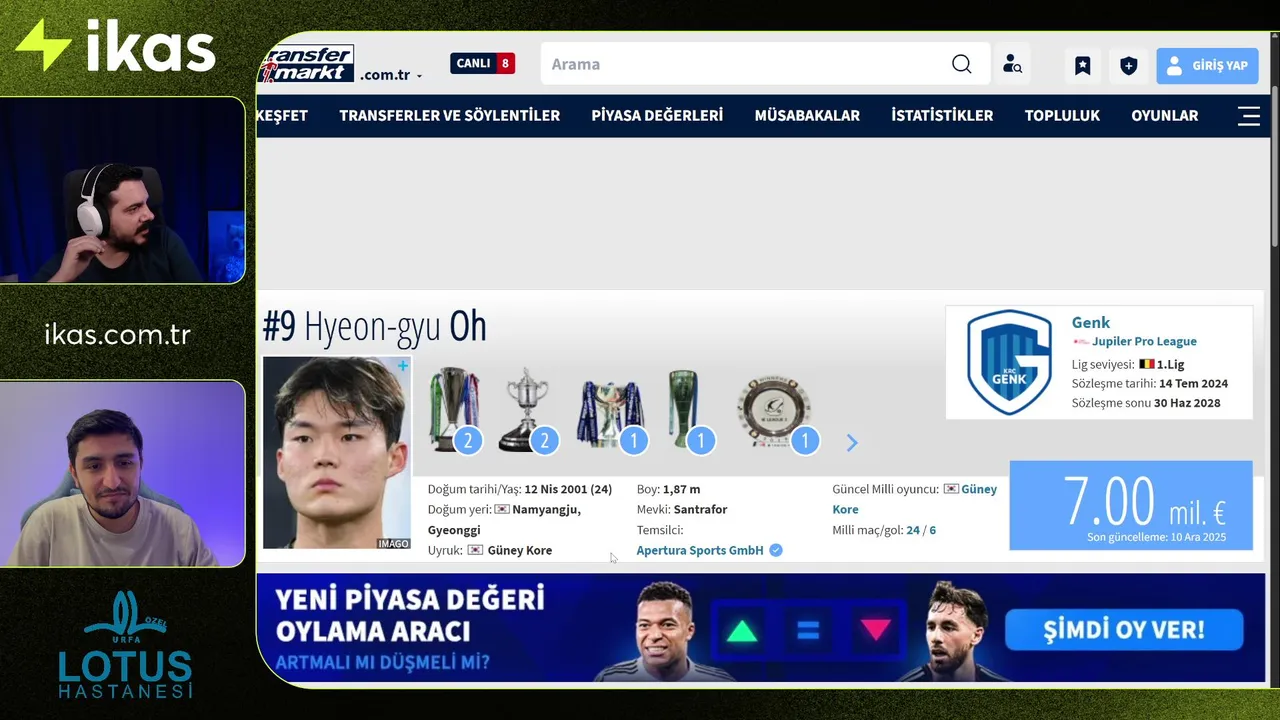The image size is (1280, 720).
Task: Click the fourth green trophy
Action: pyautogui.click(x=687, y=410)
